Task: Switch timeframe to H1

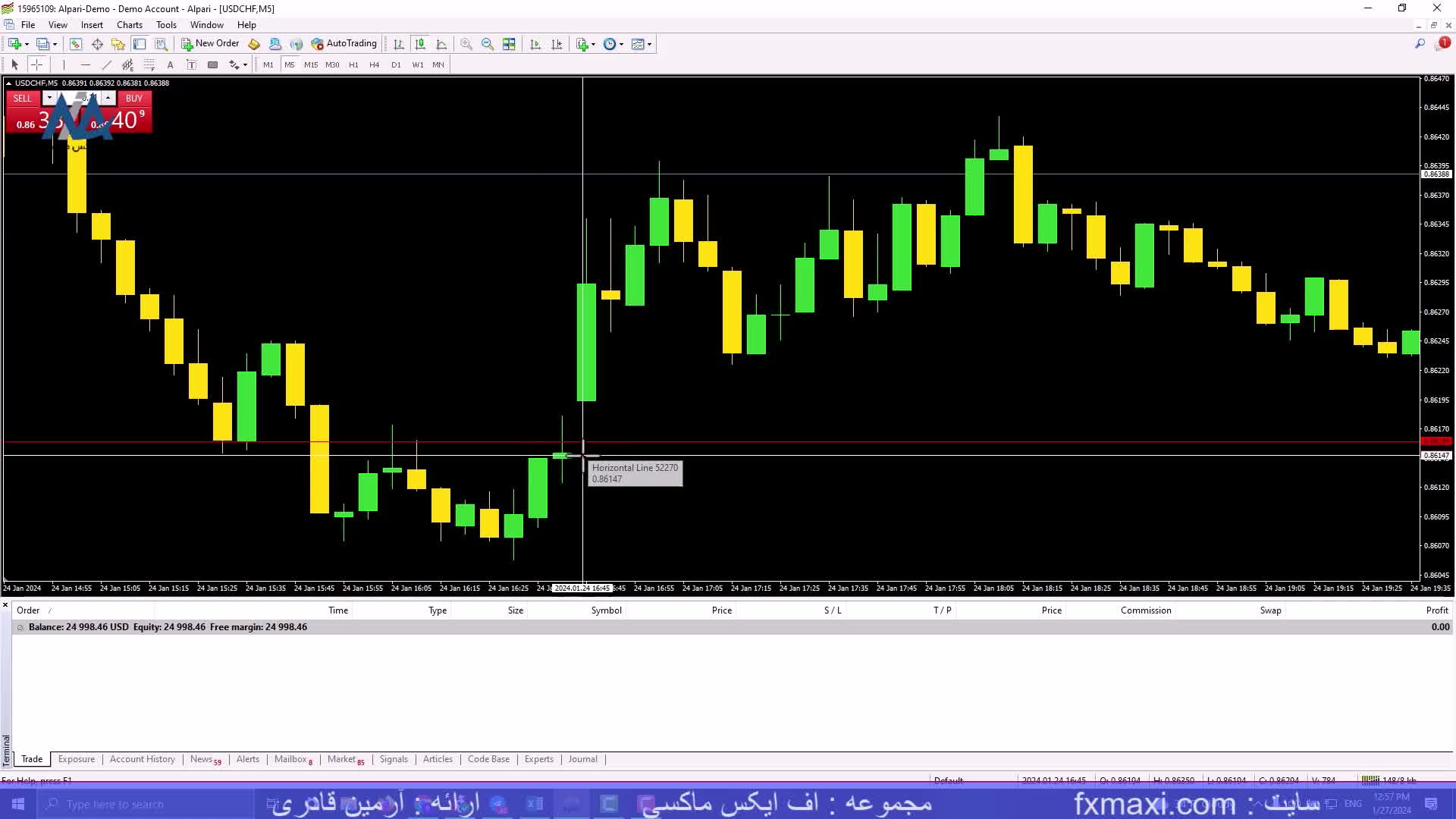Action: click(353, 64)
